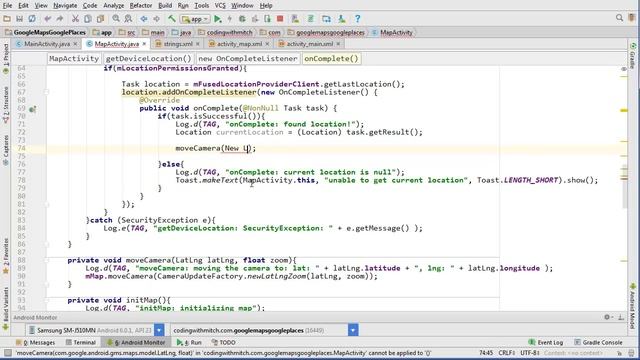
Task: Click the search everywhere magnifier icon
Action: 619,18
